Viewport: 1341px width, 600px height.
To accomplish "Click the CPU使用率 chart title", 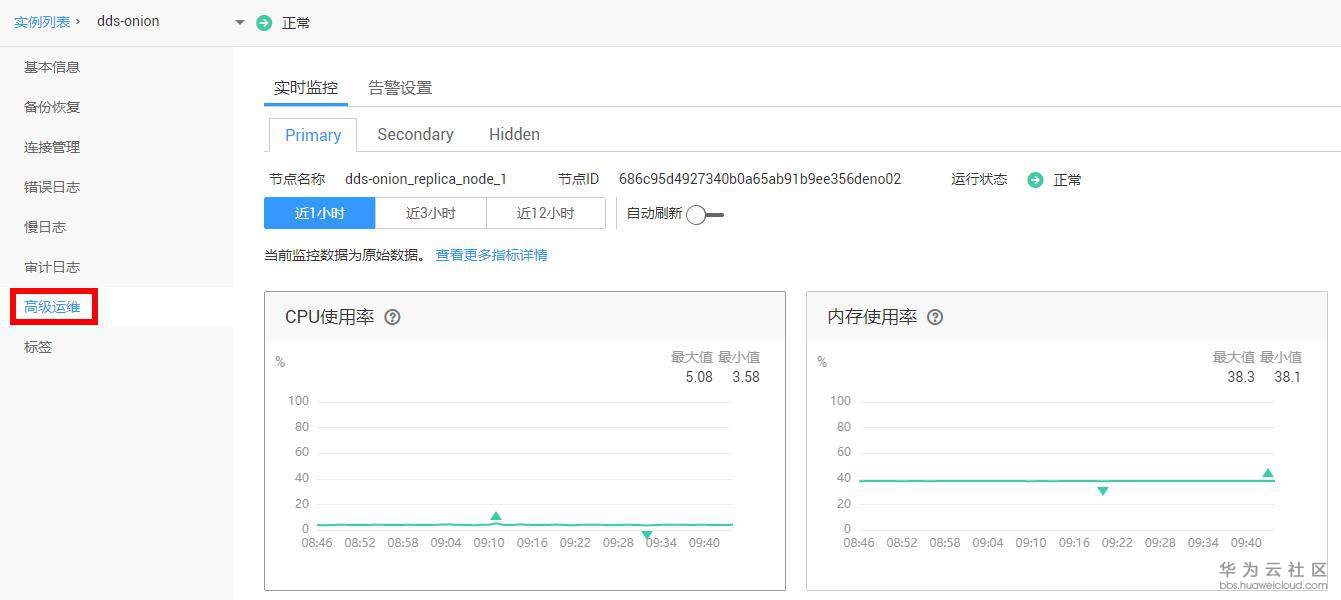I will pyautogui.click(x=330, y=317).
